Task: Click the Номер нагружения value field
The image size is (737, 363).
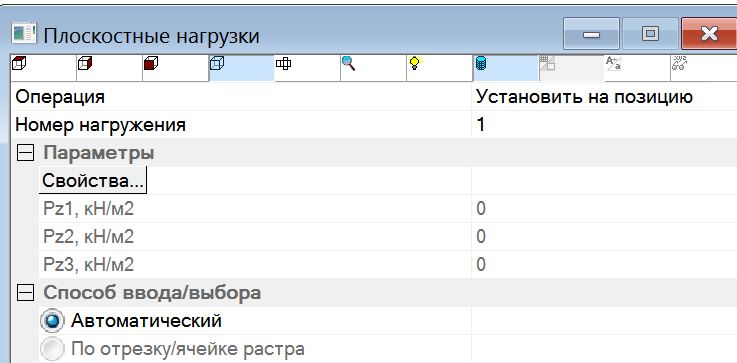Action: 604,125
